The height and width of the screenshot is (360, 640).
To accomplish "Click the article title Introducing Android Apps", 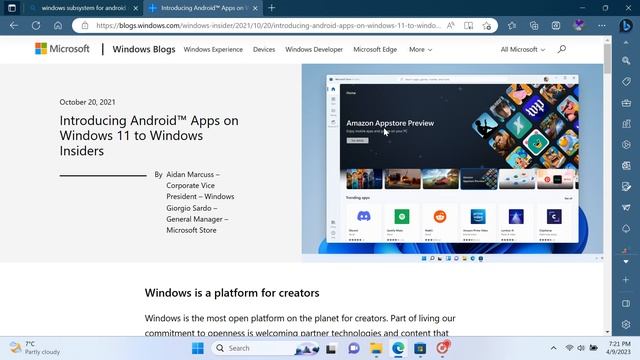I will pos(149,136).
